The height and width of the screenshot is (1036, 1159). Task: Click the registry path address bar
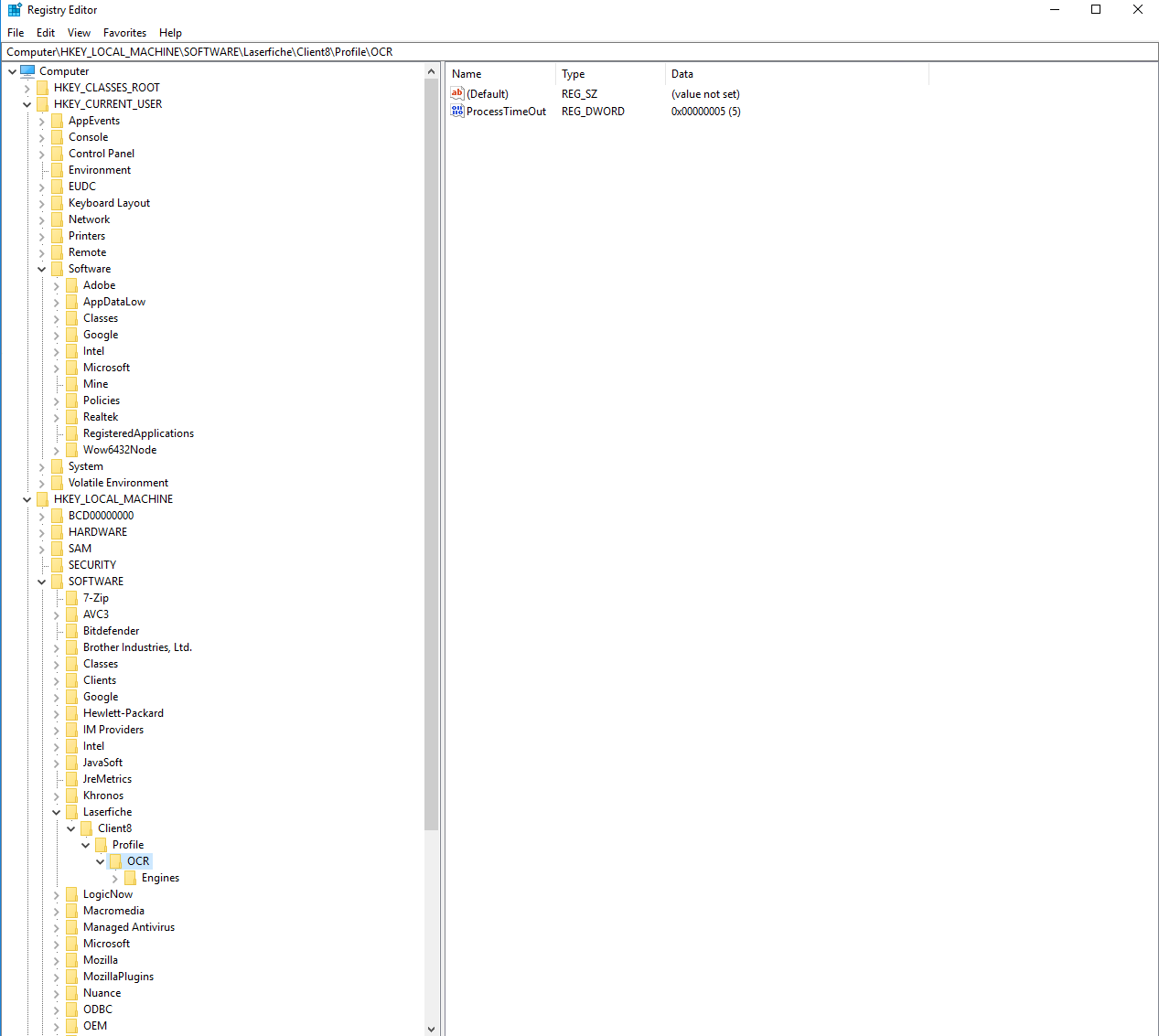point(579,52)
